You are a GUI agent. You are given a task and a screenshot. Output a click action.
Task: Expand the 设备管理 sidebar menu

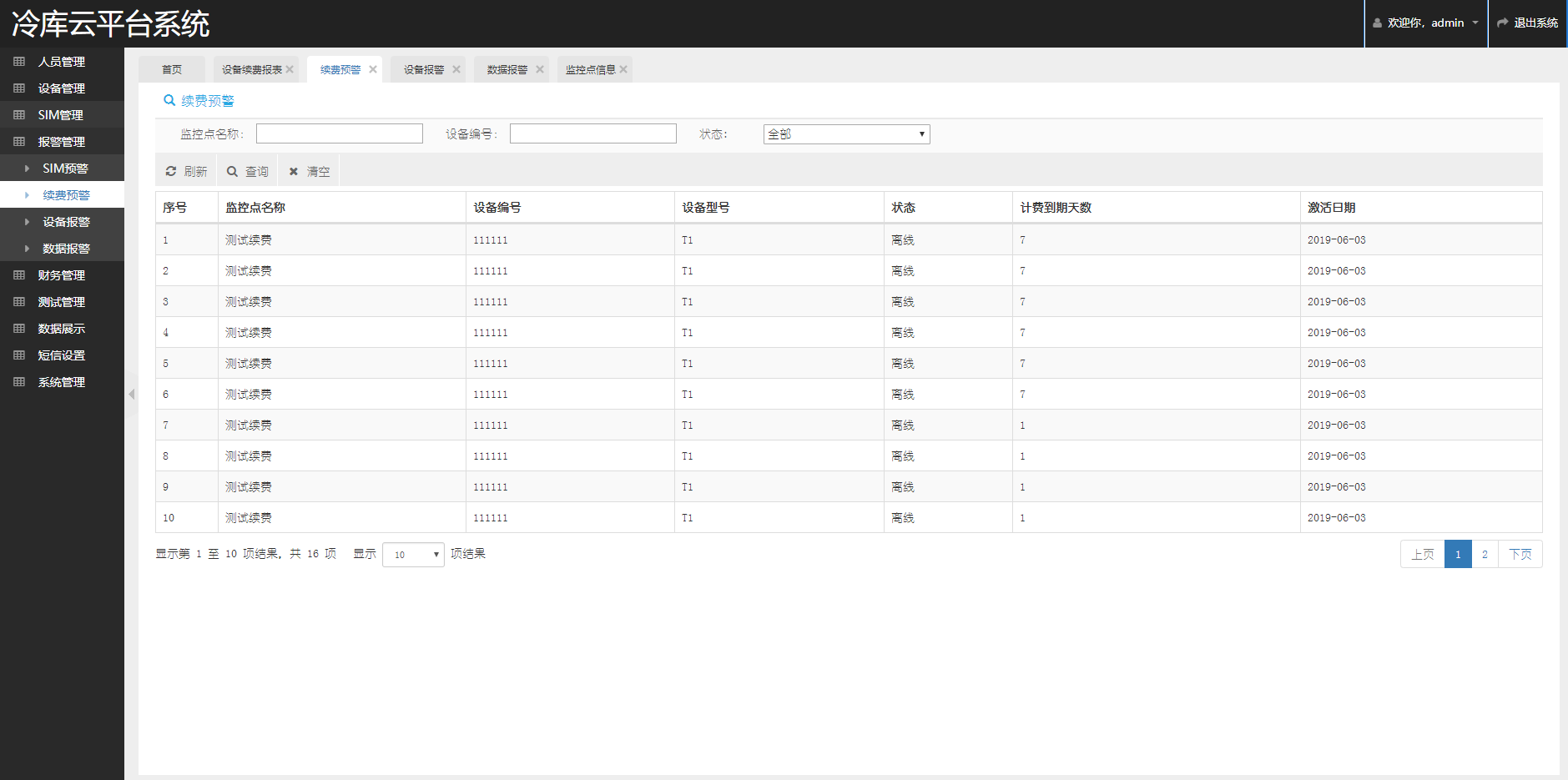pos(61,88)
